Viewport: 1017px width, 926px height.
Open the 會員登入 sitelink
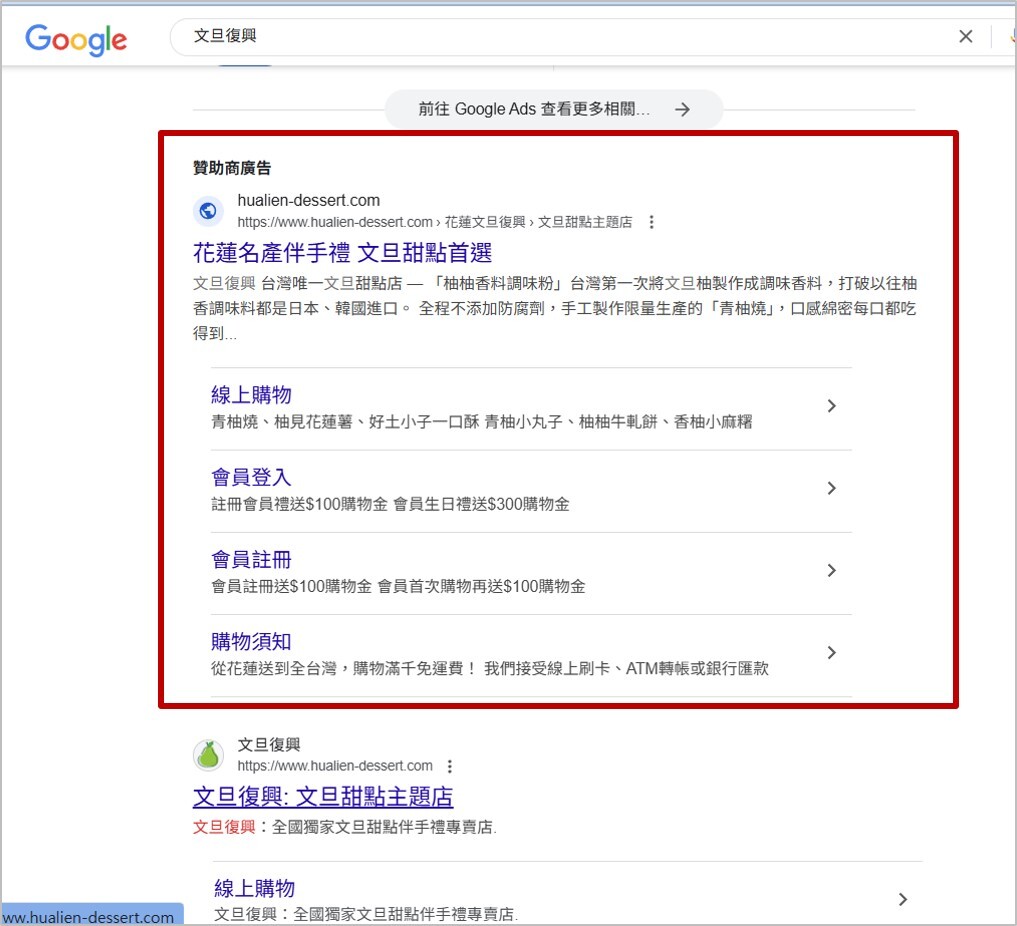click(251, 477)
